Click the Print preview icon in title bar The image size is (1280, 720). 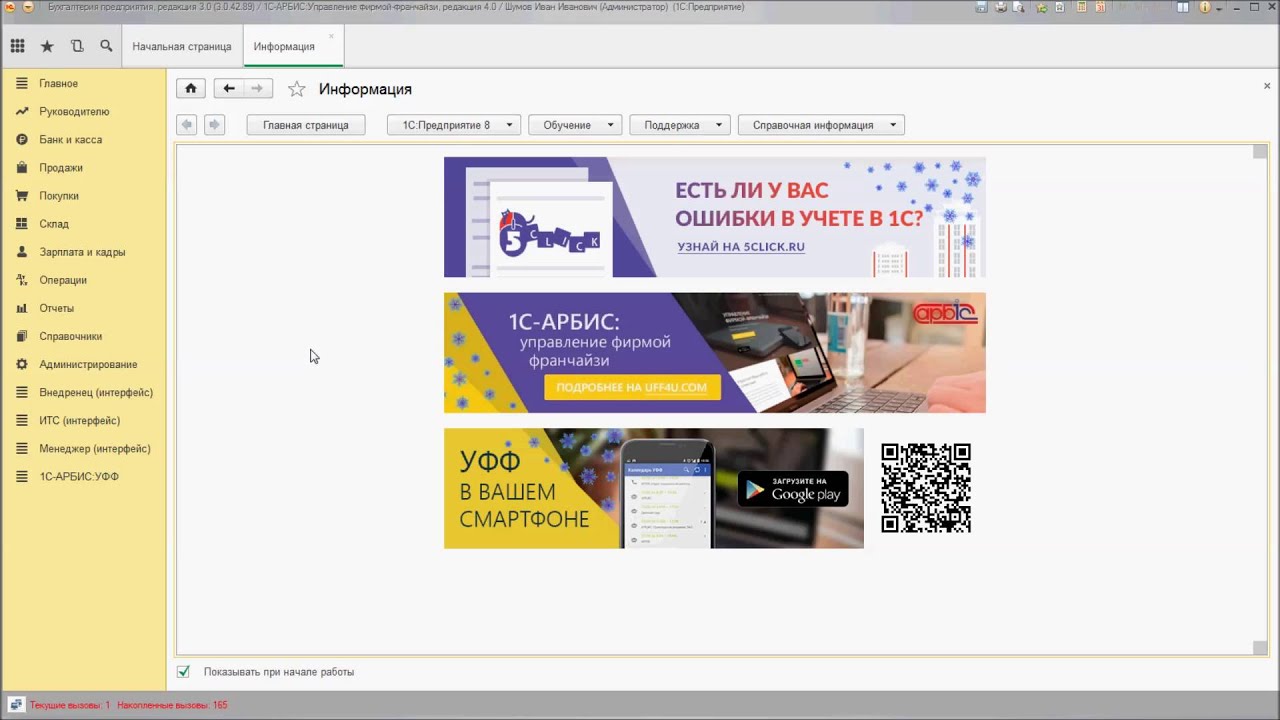(x=1018, y=7)
